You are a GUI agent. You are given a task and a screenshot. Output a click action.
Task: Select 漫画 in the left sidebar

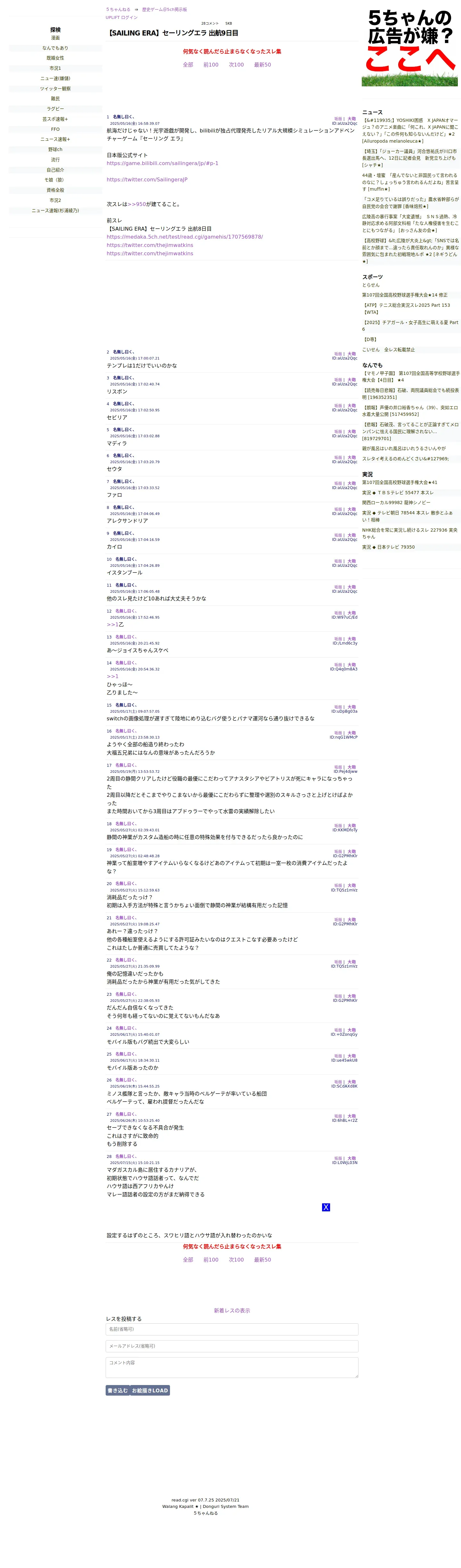tap(55, 38)
